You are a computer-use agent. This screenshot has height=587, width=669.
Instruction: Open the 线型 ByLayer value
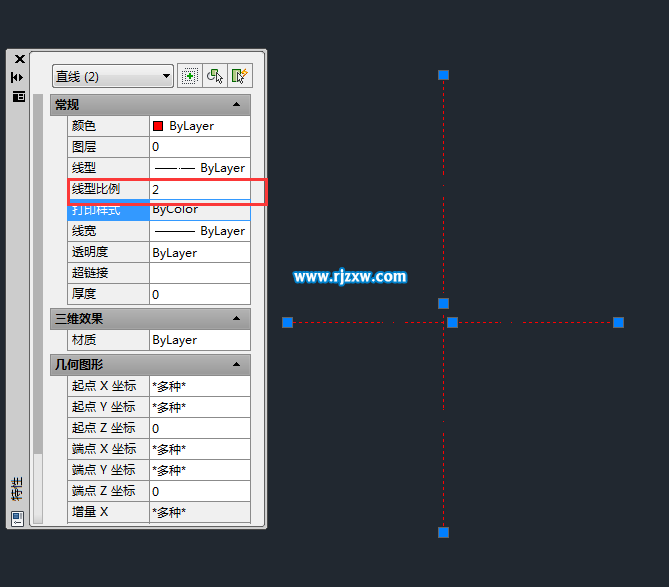click(x=200, y=168)
